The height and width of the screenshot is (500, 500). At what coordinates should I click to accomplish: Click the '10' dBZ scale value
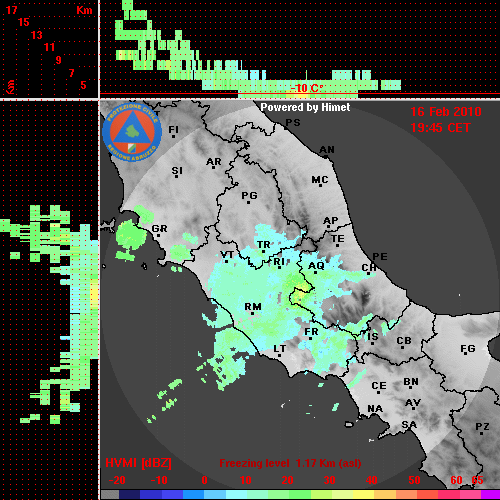point(246,480)
